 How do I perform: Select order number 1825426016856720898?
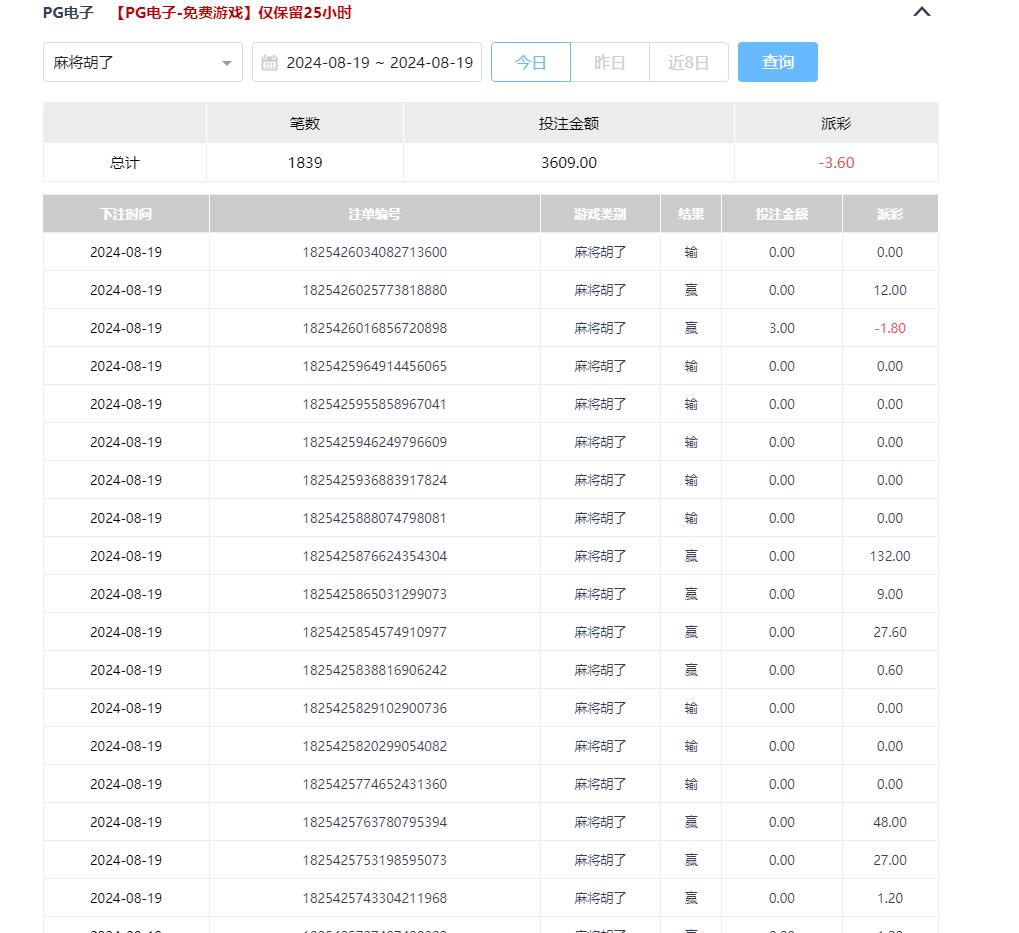374,328
